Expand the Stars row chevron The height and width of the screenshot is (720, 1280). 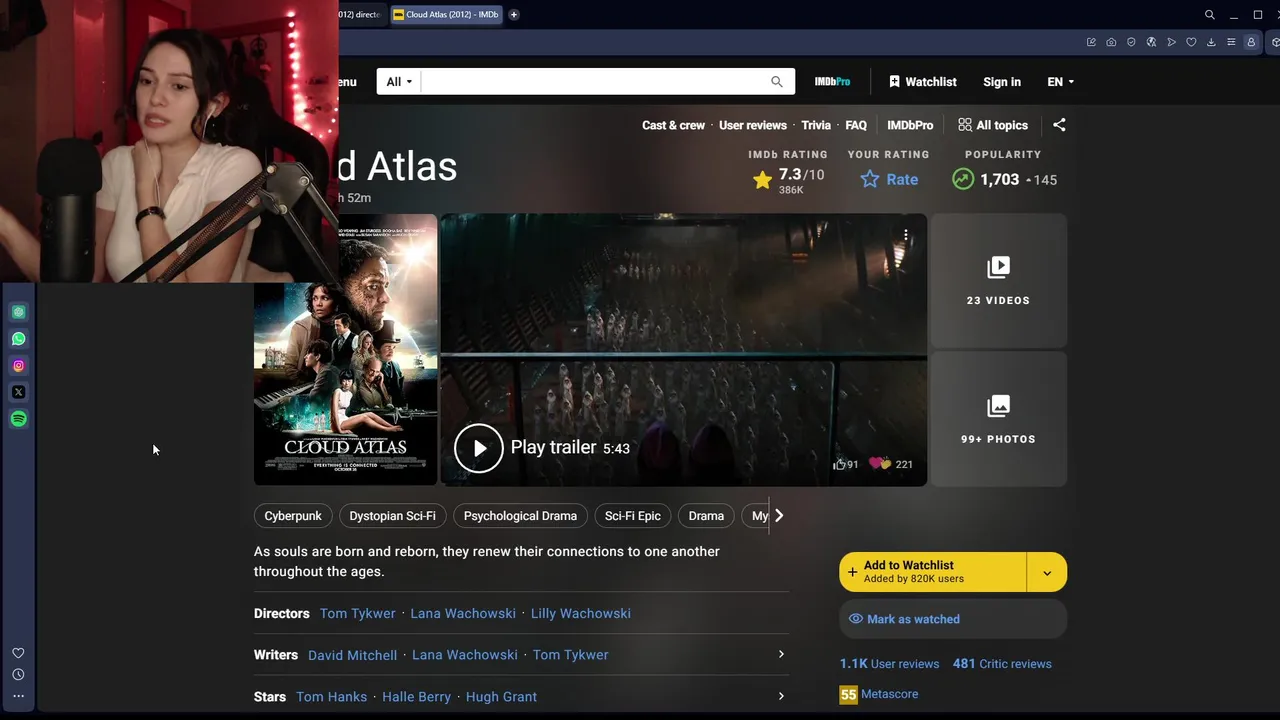point(781,696)
